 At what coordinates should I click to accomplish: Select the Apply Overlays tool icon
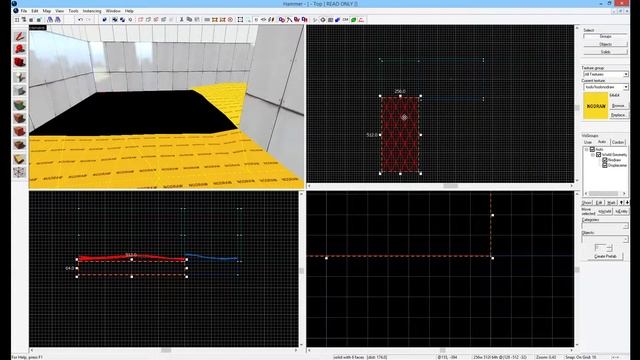[x=19, y=145]
